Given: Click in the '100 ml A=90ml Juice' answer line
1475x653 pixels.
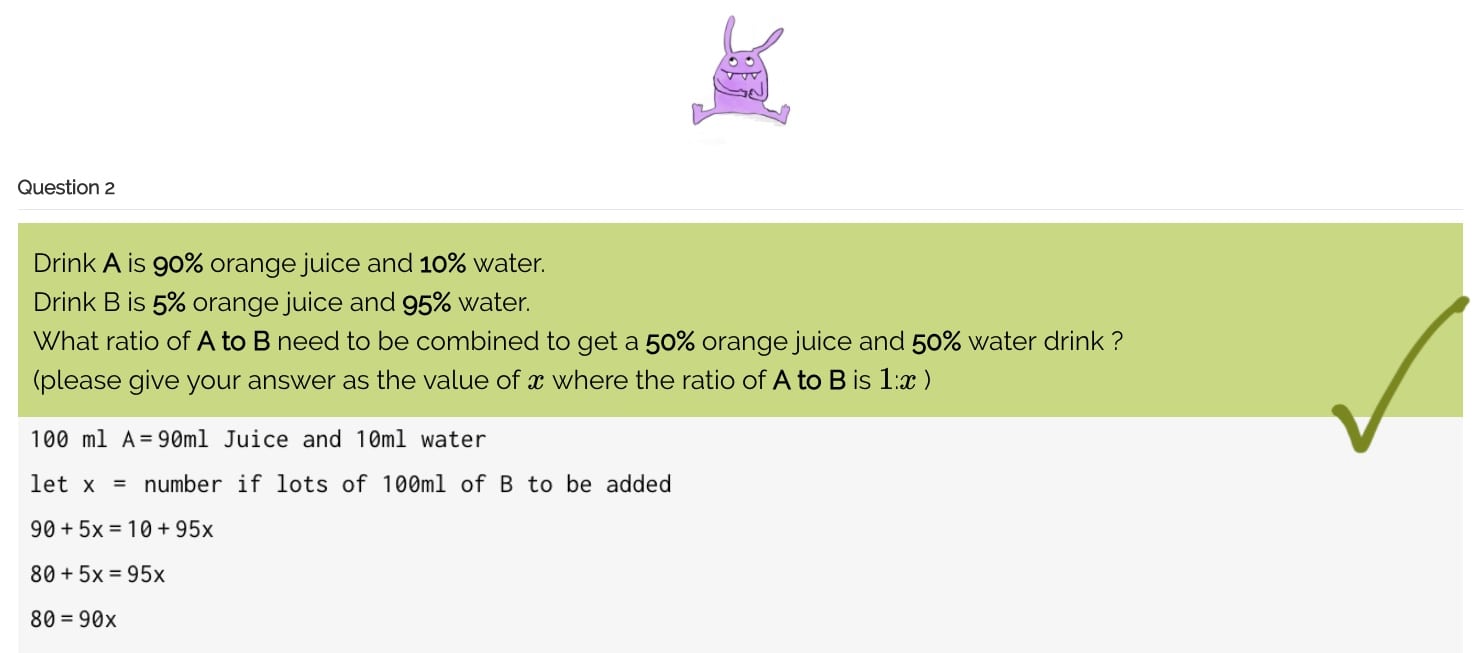Looking at the screenshot, I should [x=257, y=439].
